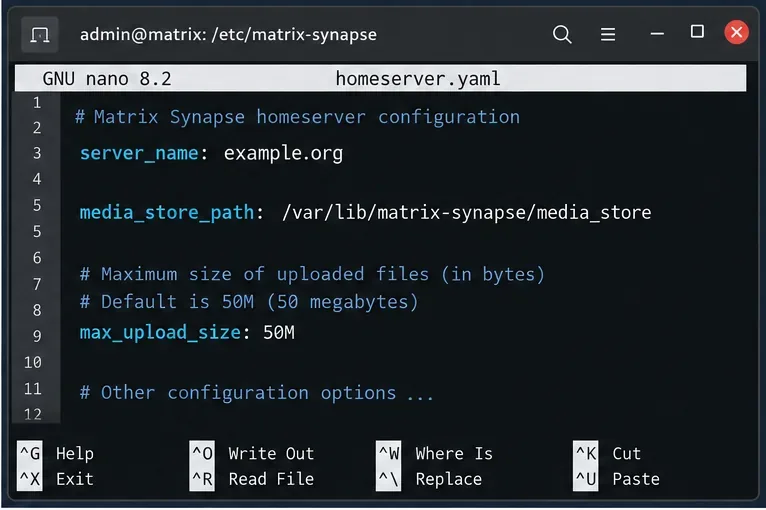Screen dimensions: 766x510
Task: Click the ^W Where Is shortcut key
Action: 389,453
